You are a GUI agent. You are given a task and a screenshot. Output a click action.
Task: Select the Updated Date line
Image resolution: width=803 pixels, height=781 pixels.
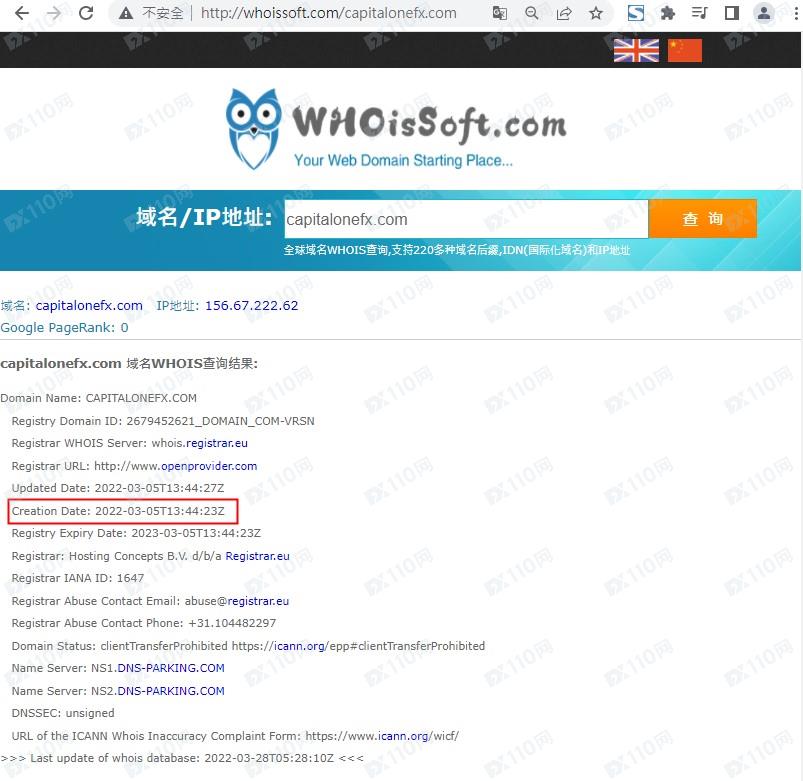118,488
